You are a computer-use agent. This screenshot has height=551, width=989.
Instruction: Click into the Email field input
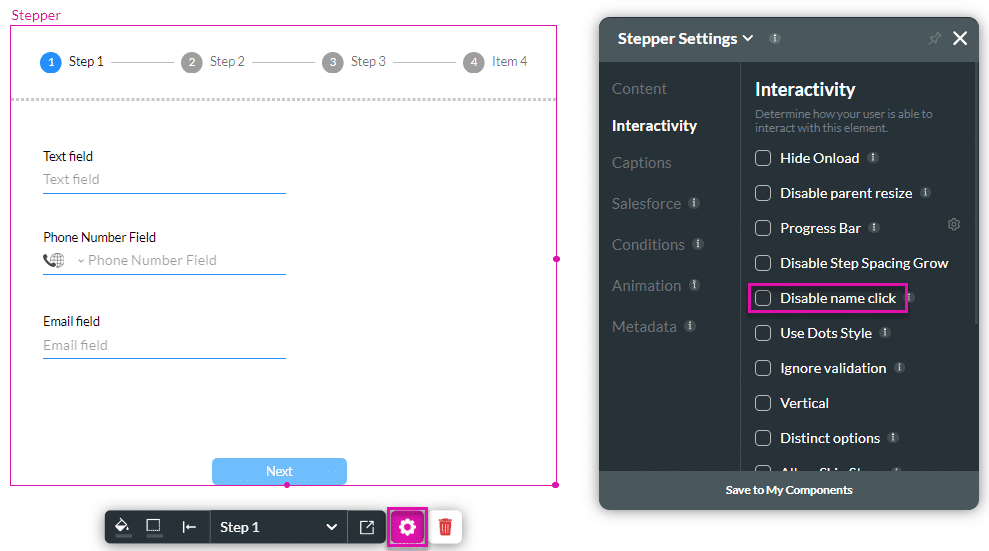point(164,345)
